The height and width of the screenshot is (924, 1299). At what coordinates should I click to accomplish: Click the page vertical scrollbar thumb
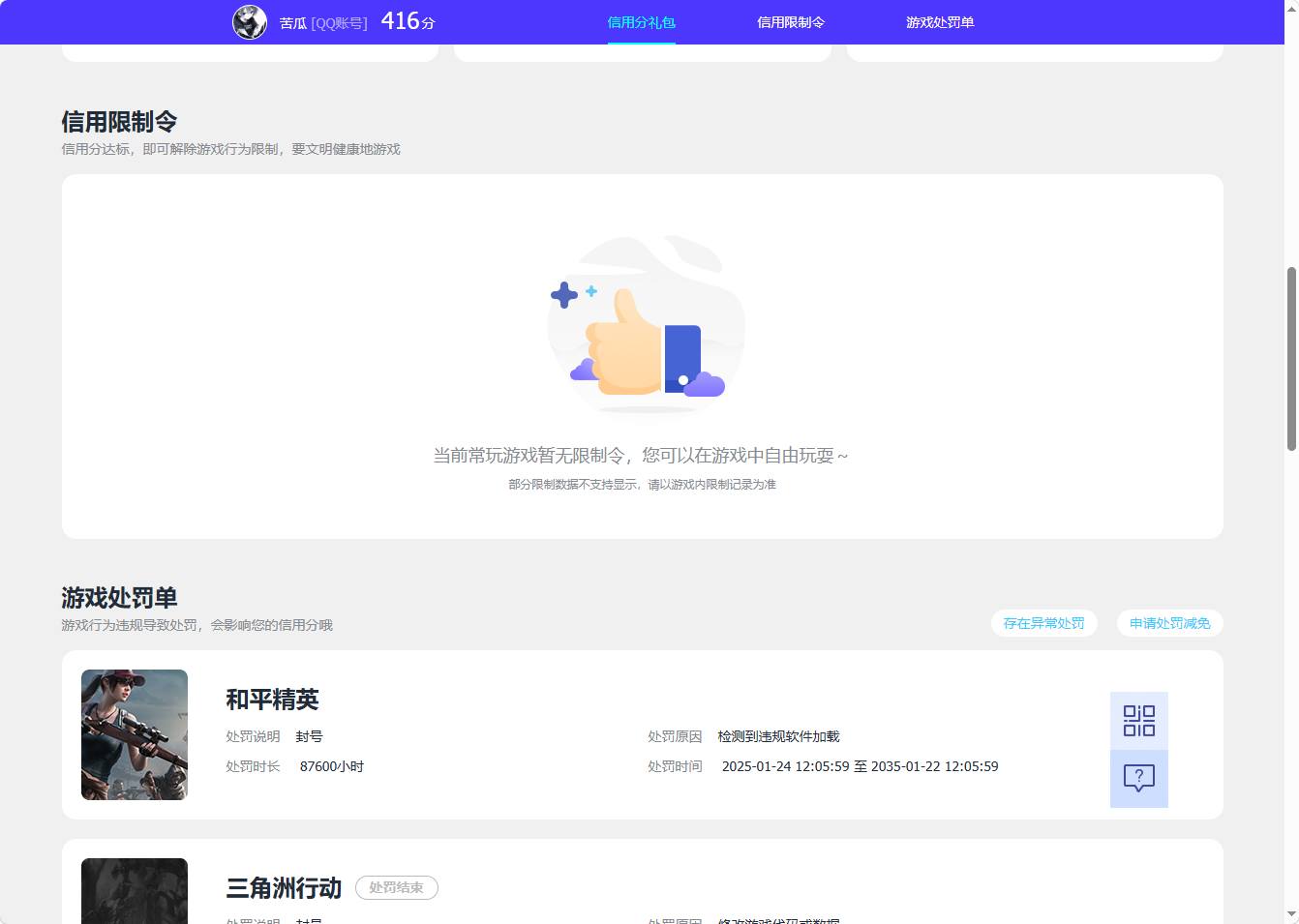1291,358
